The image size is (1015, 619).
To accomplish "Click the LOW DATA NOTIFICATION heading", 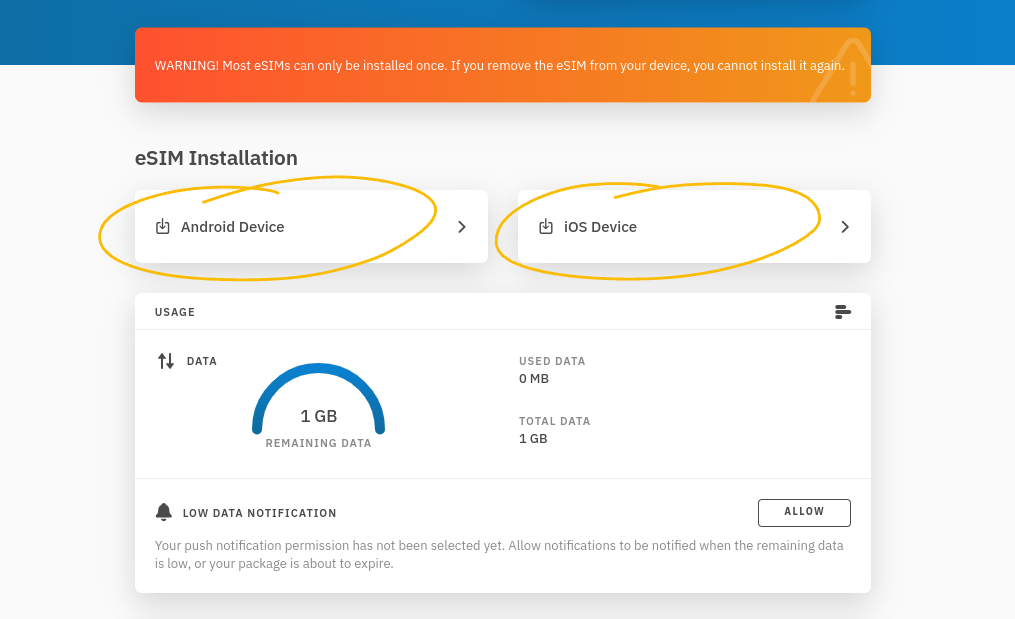I will coord(260,513).
